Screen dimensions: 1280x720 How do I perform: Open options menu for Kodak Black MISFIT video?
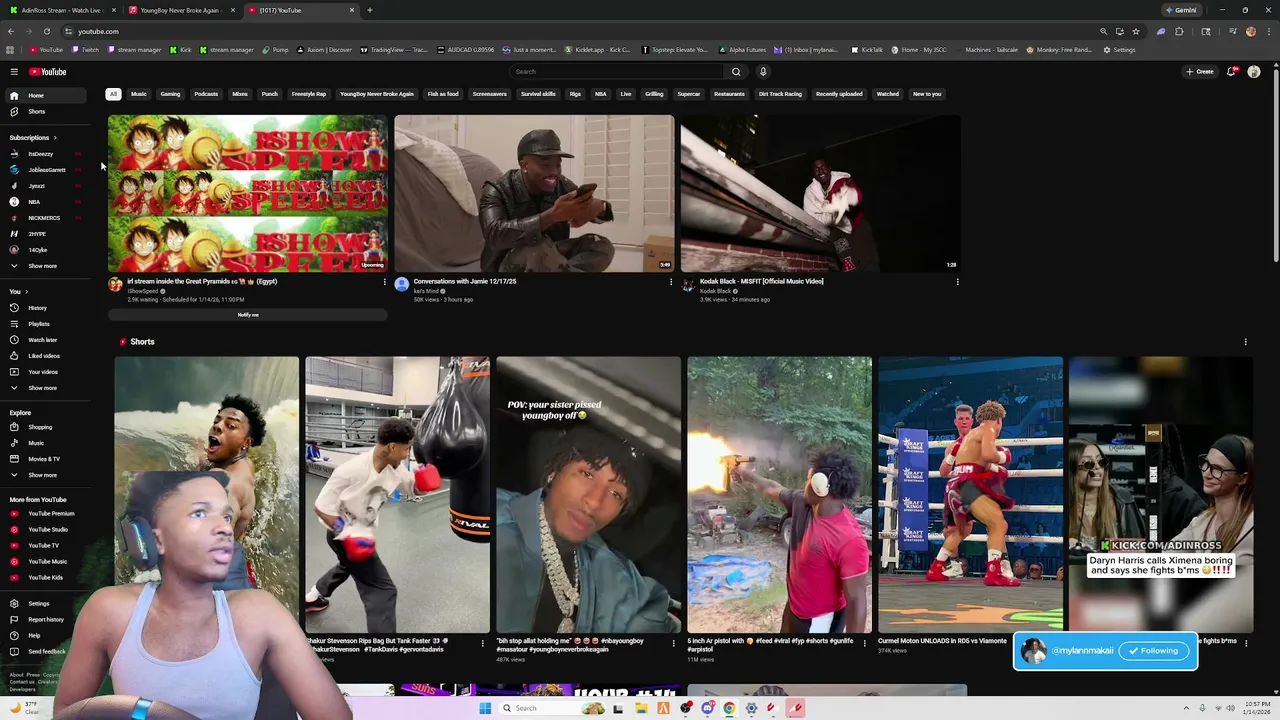957,282
